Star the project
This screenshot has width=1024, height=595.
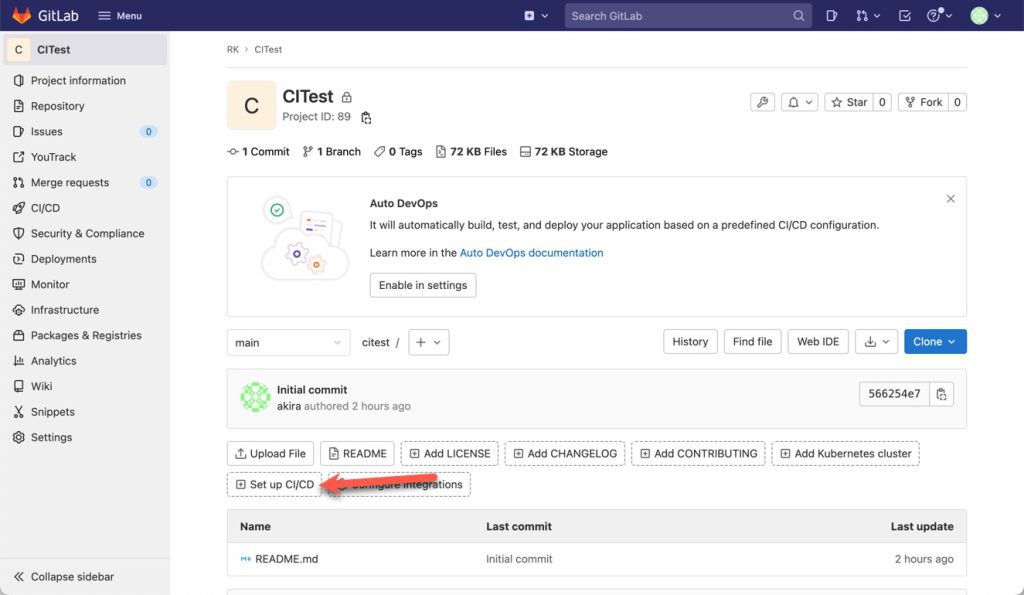point(849,102)
